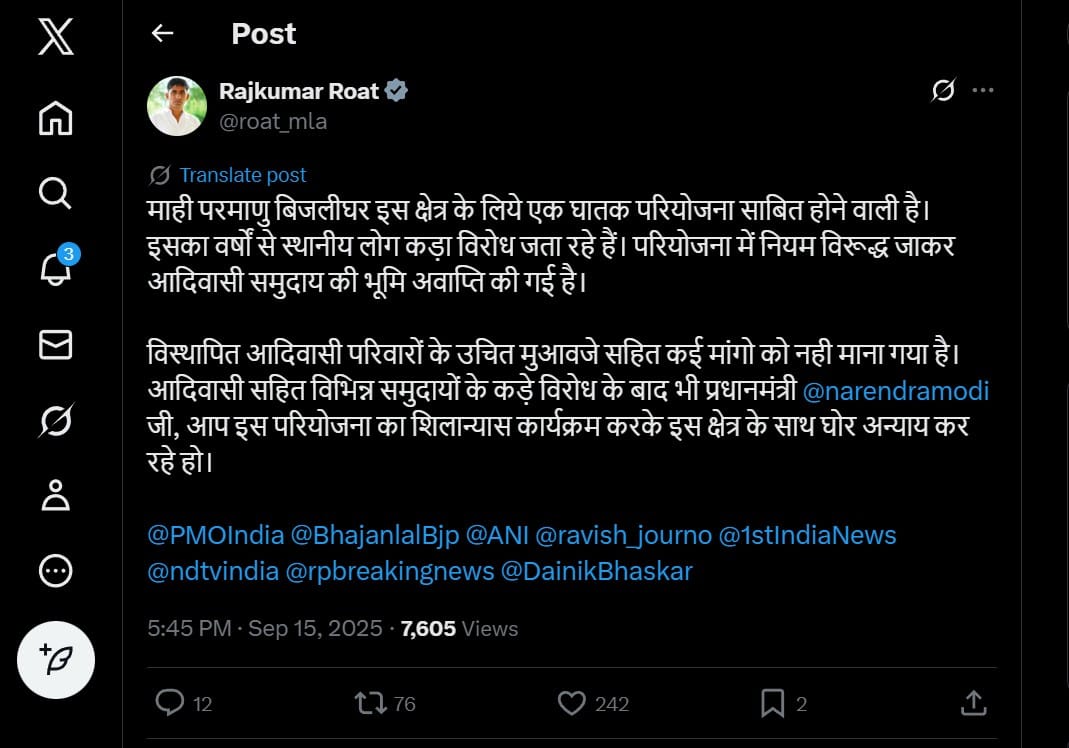Open the @narendramodi mention
1069x748 pixels.
[896, 391]
